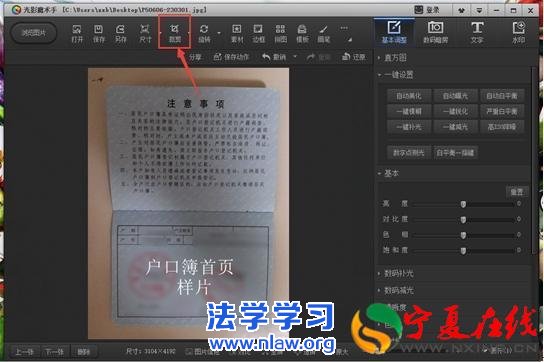The image size is (544, 362).
Task: Click the 浏览图片 browse button
Action: pos(34,33)
